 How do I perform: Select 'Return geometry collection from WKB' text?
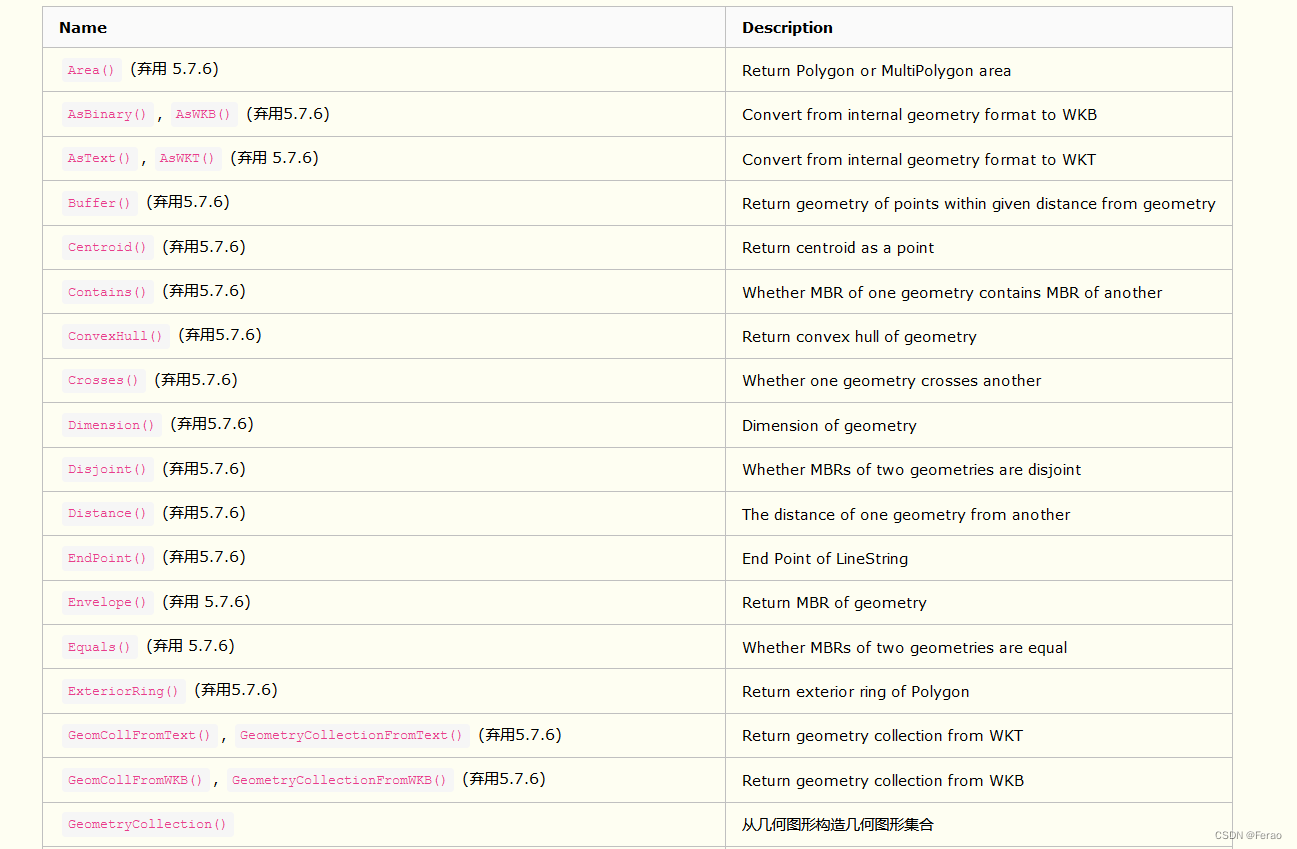coord(883,781)
